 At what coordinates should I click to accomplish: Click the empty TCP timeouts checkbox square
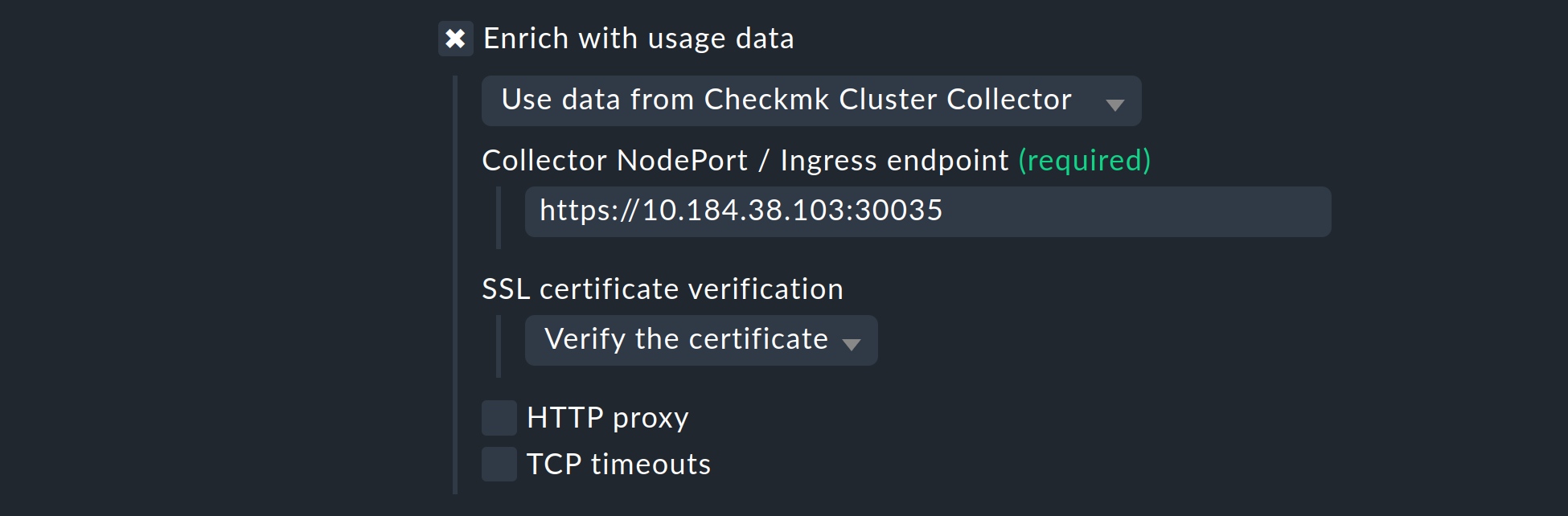[499, 464]
